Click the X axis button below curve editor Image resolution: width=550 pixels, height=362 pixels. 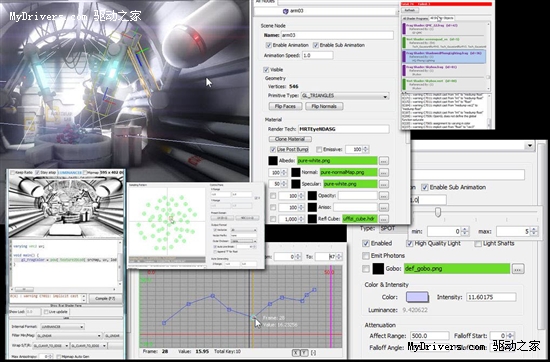tap(295, 353)
